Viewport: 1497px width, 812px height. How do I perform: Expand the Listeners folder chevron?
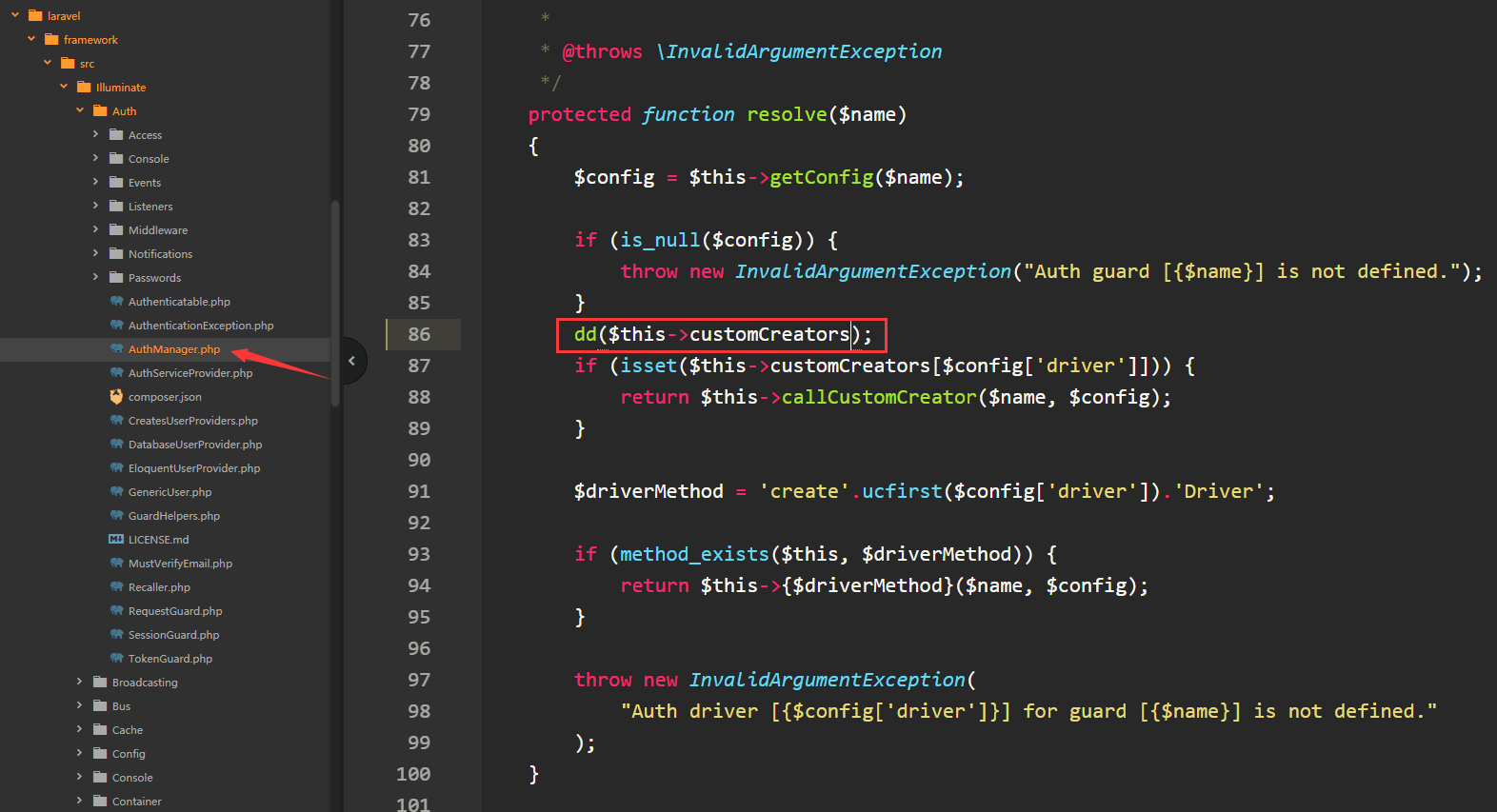[96, 206]
